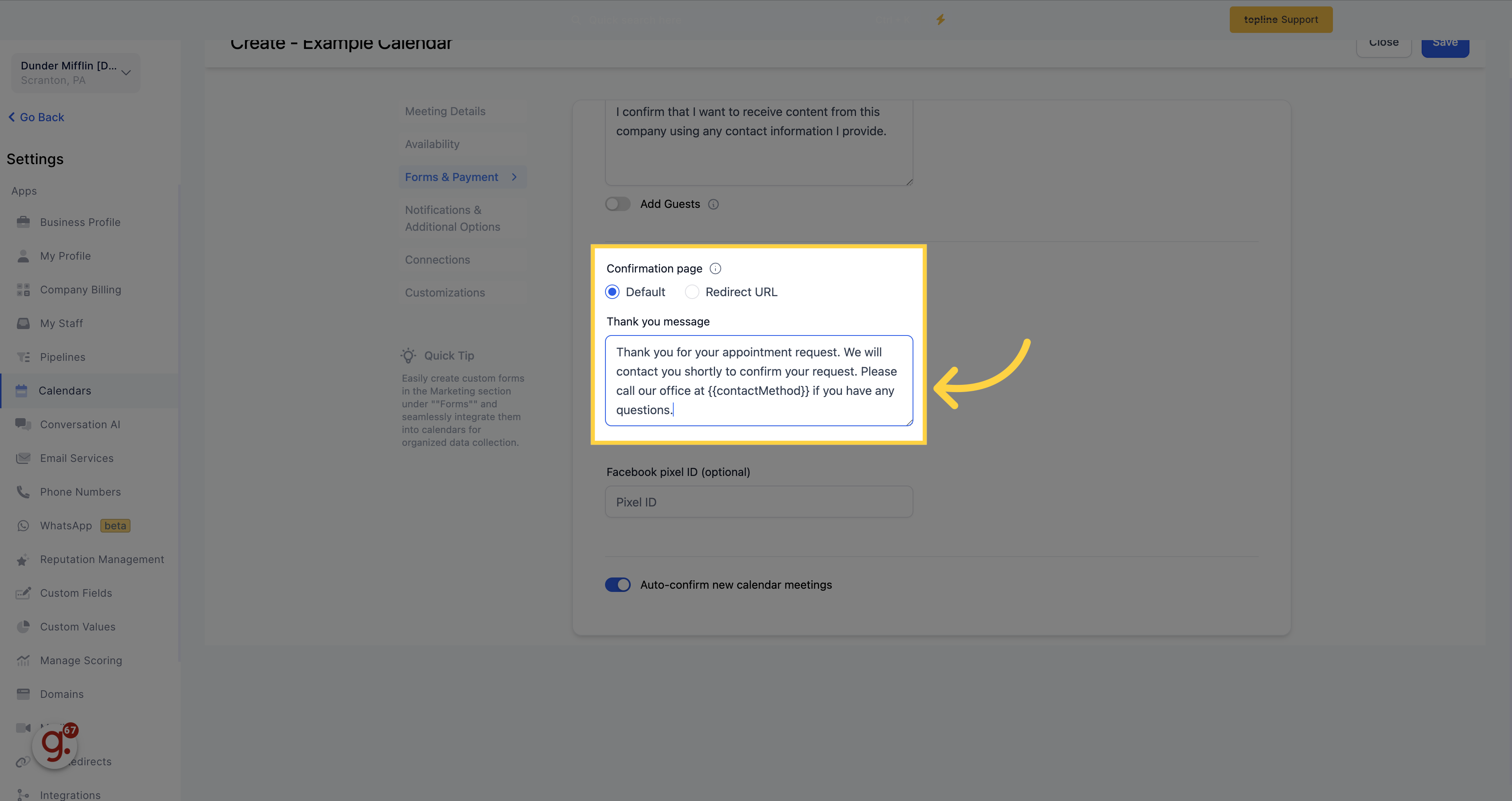Toggle the Add Guests switch
Image resolution: width=1512 pixels, height=801 pixels.
click(x=617, y=204)
